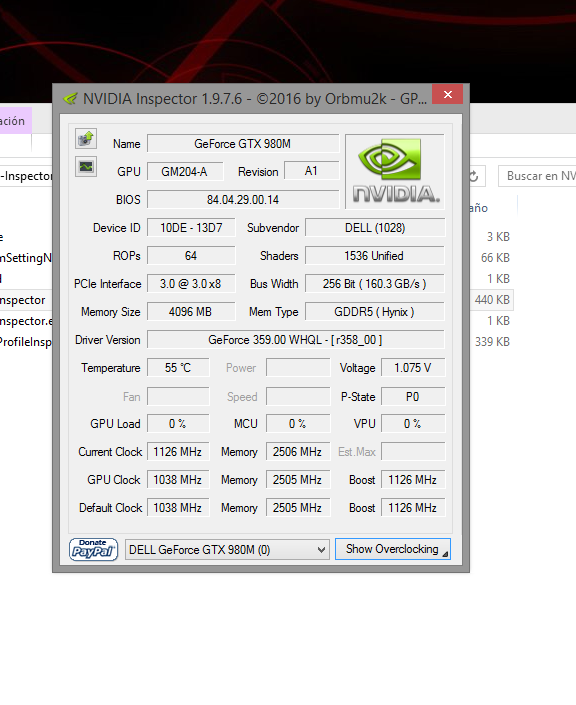This screenshot has width=576, height=705.
Task: Click the Default Clock 1038 MHz field
Action: tap(178, 508)
